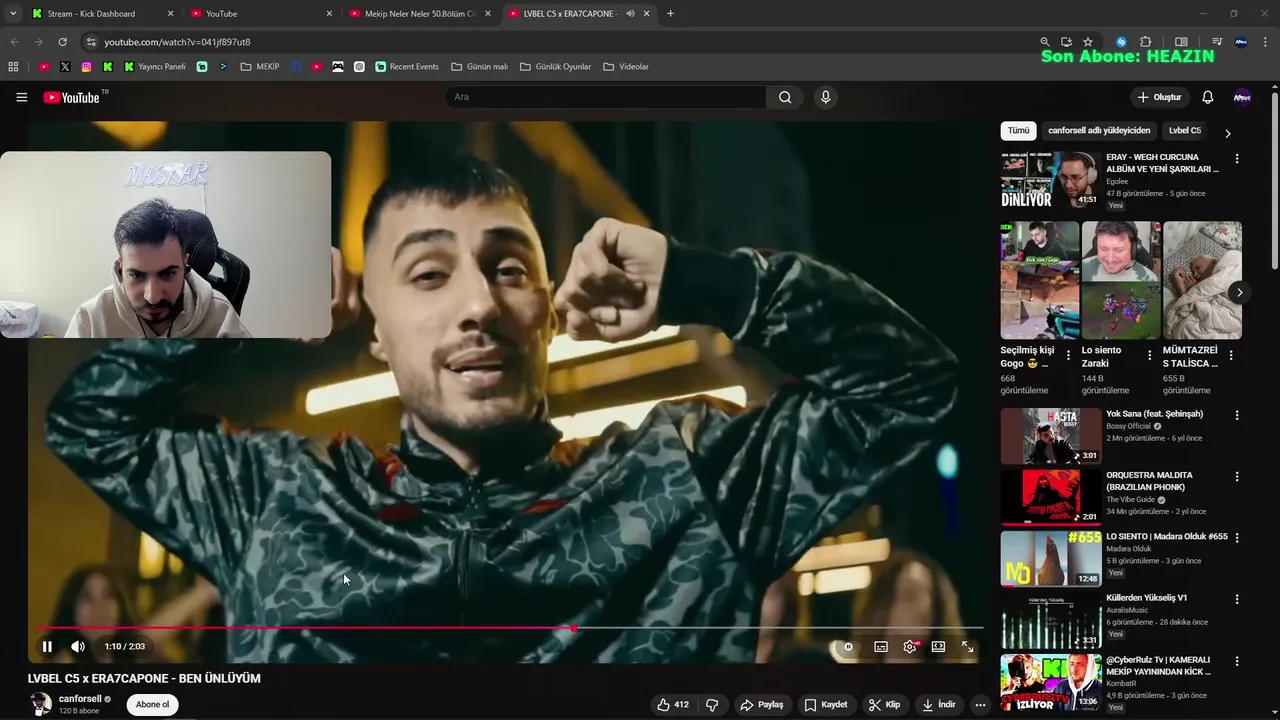Open the Yayıncı Paneli bookmark
Image resolution: width=1280 pixels, height=720 pixels.
click(x=155, y=67)
